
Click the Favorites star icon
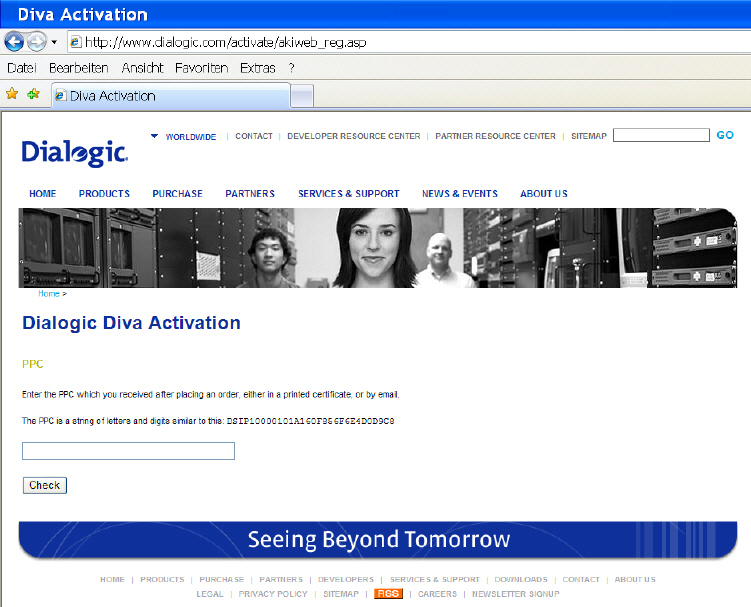point(12,93)
